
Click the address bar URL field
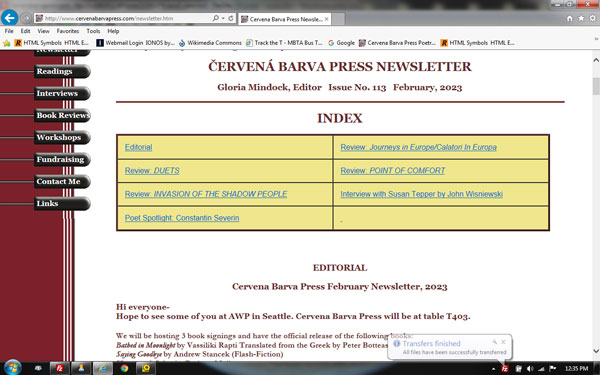(x=122, y=18)
